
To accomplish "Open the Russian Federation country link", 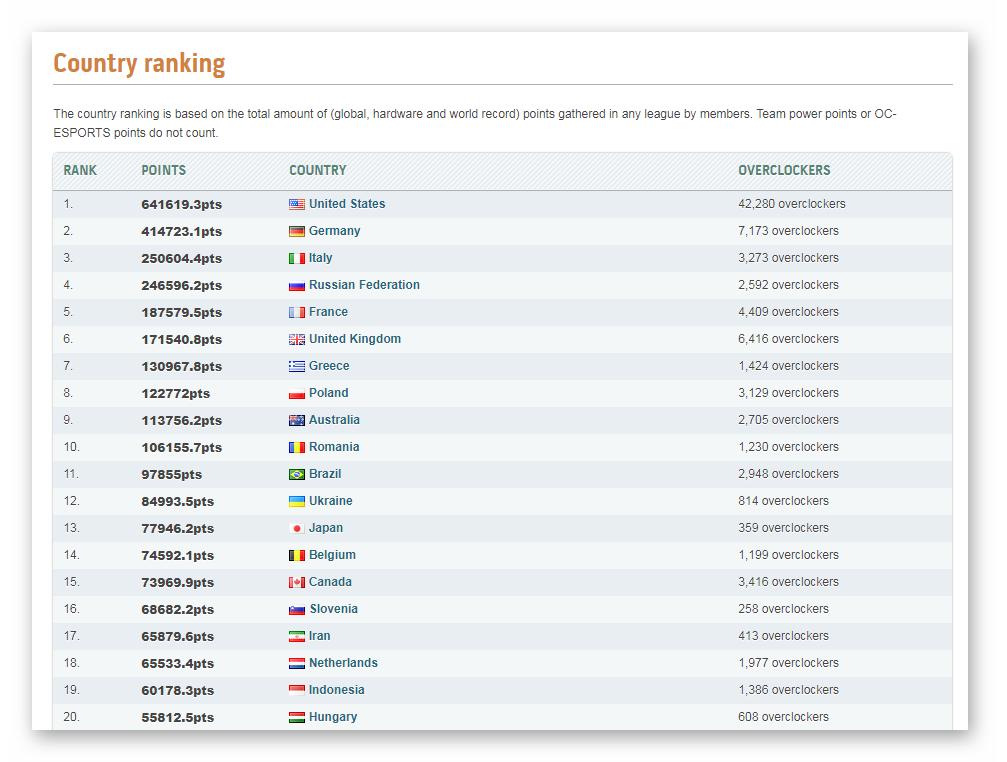I will (364, 284).
